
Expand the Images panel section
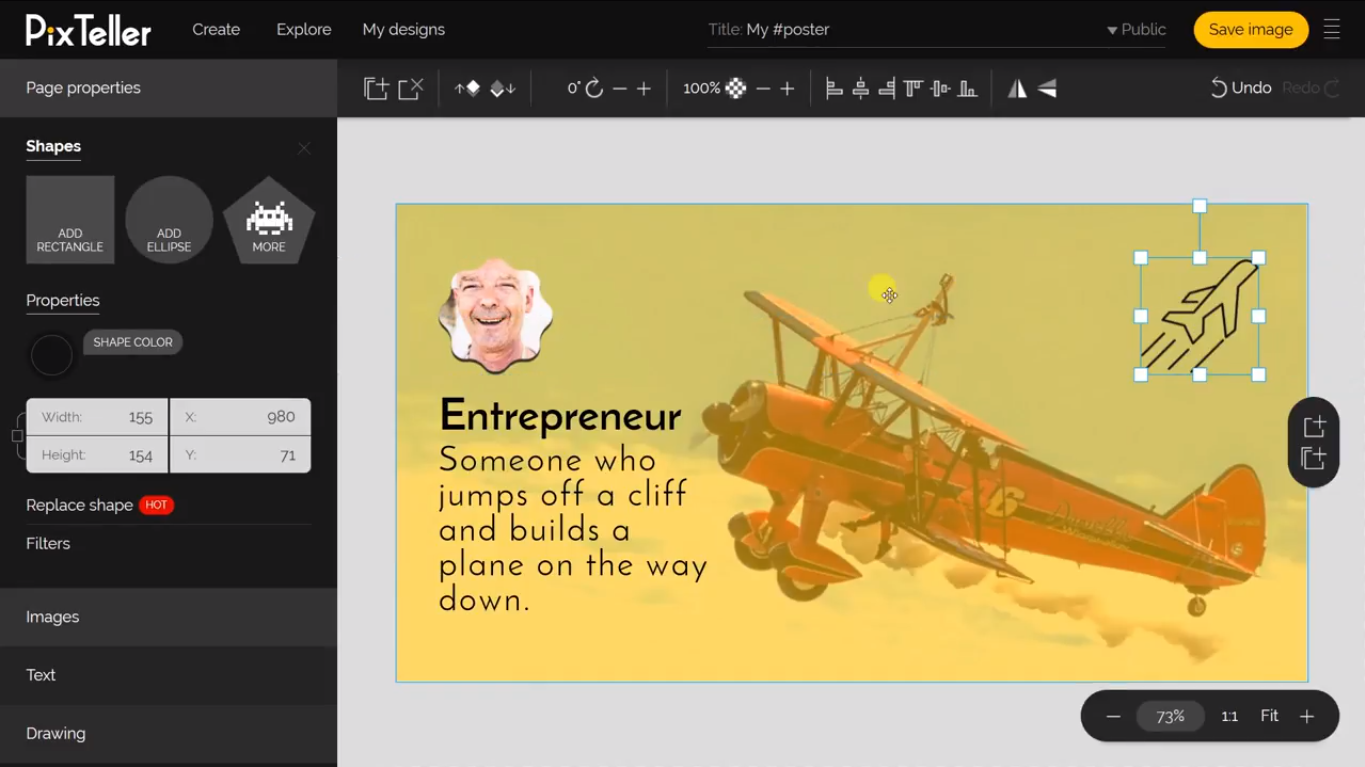click(x=168, y=617)
